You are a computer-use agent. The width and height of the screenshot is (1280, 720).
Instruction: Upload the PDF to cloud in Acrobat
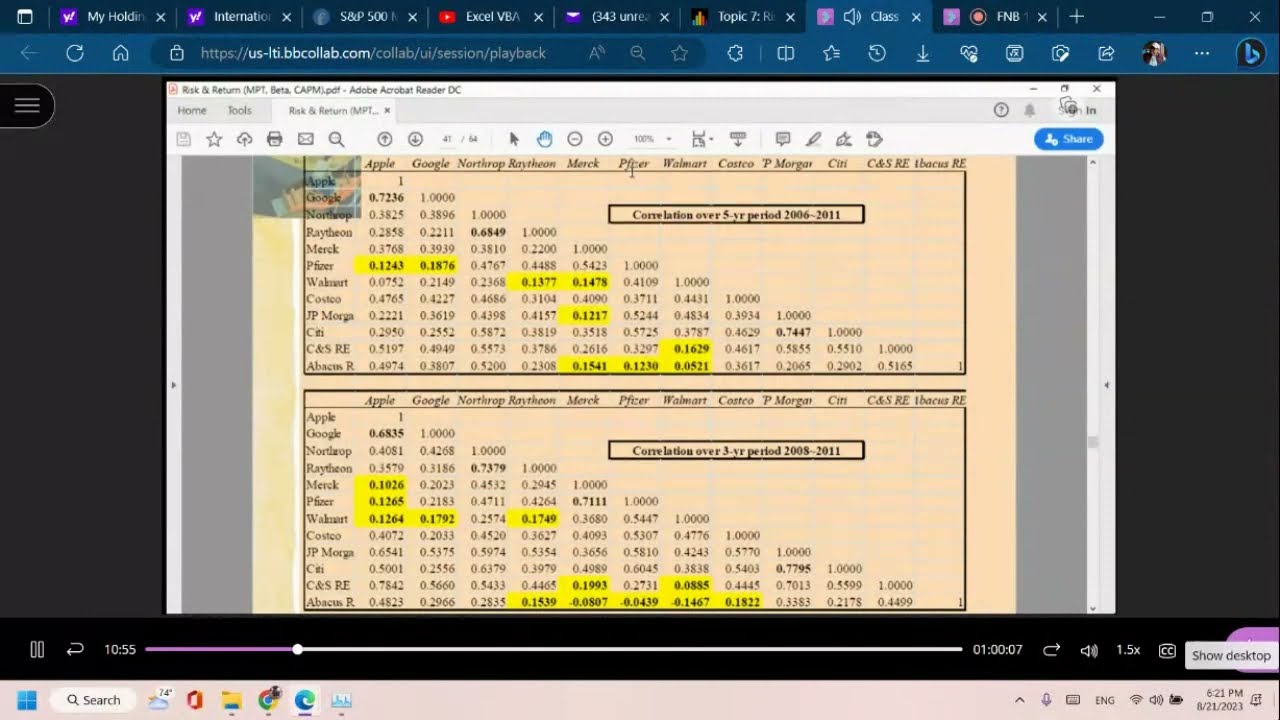pyautogui.click(x=244, y=139)
